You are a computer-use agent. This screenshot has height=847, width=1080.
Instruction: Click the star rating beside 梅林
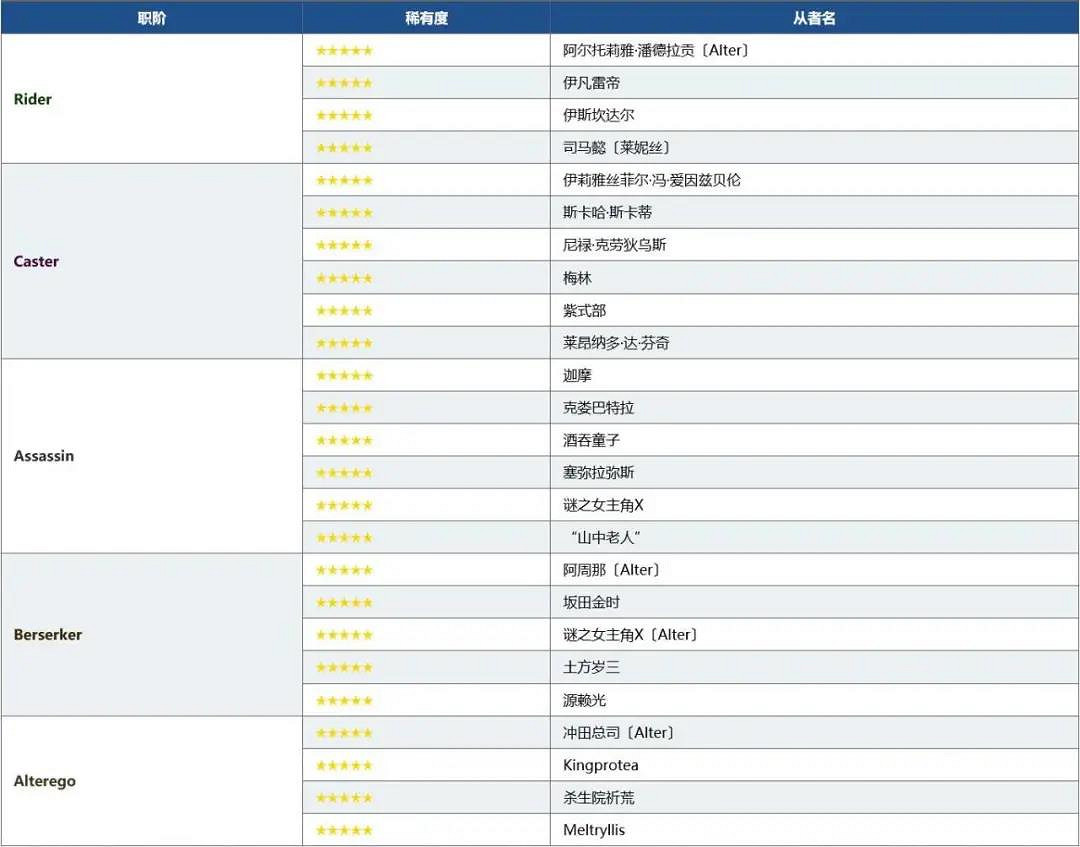344,278
